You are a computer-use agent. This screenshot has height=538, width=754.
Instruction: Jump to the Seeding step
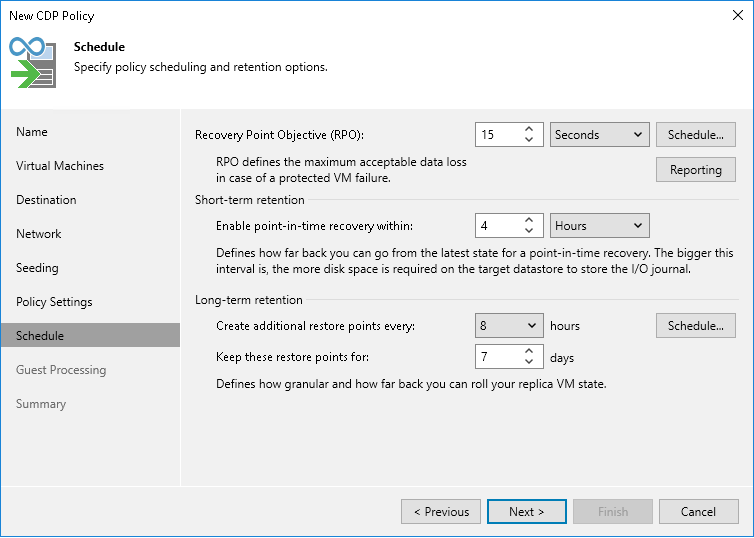[x=37, y=268]
